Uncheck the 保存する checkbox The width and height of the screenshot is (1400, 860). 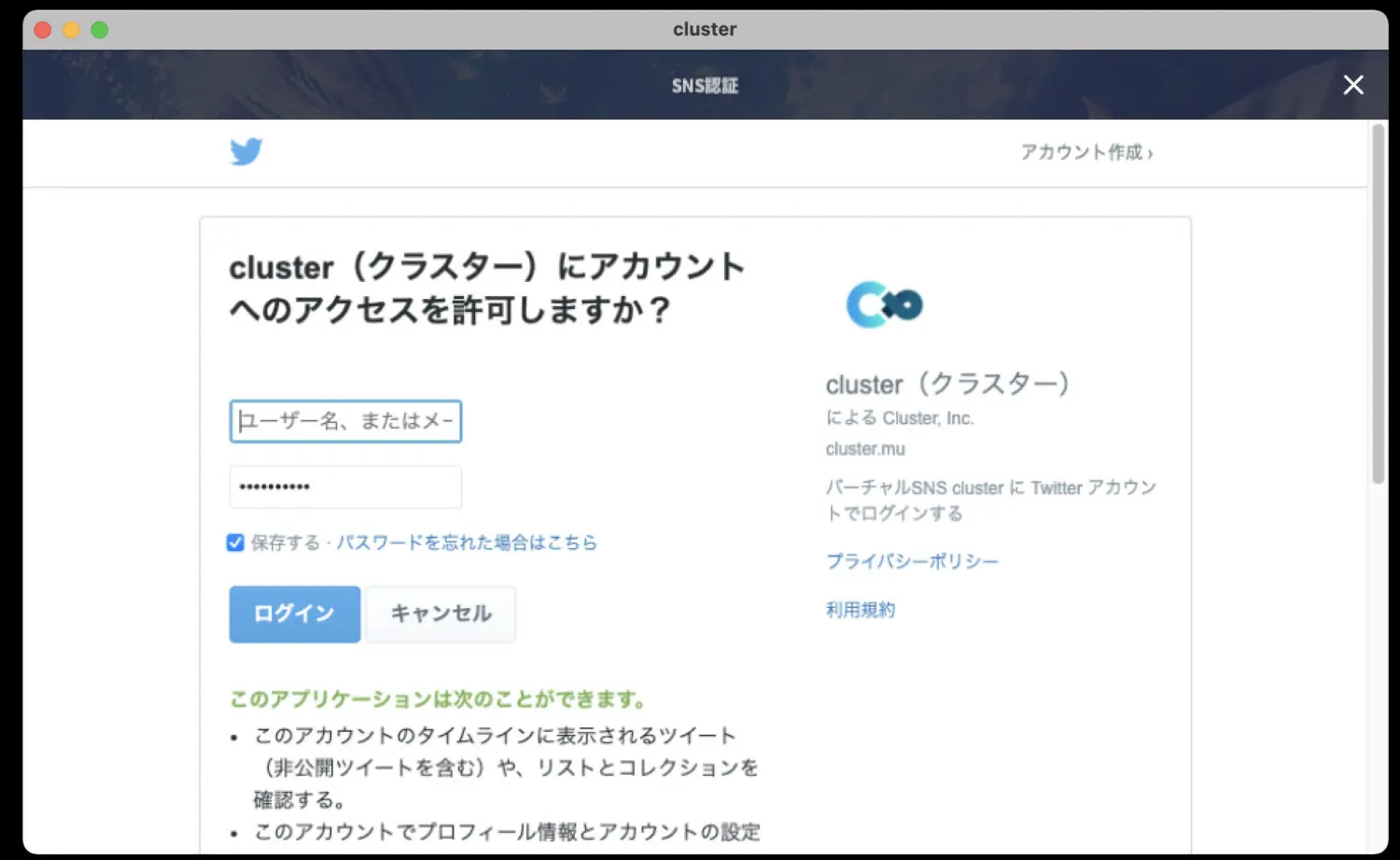pos(235,543)
